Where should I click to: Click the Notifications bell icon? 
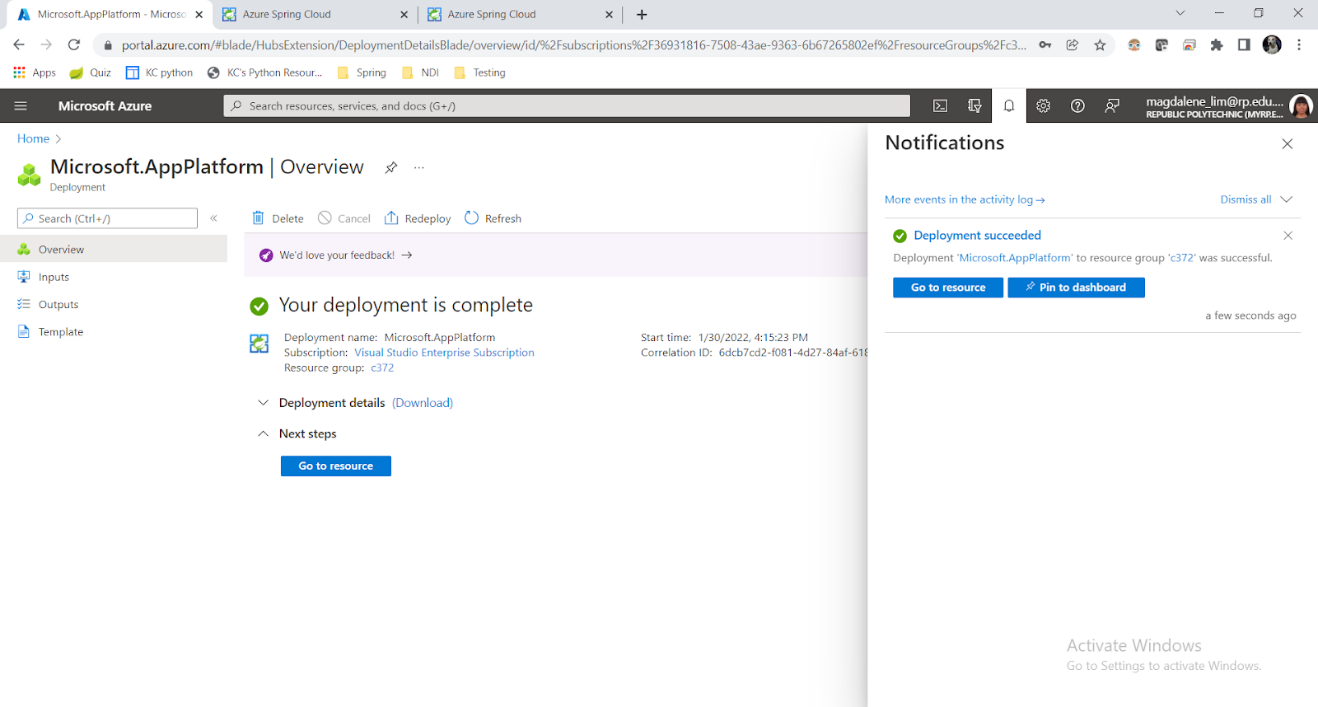1008,105
